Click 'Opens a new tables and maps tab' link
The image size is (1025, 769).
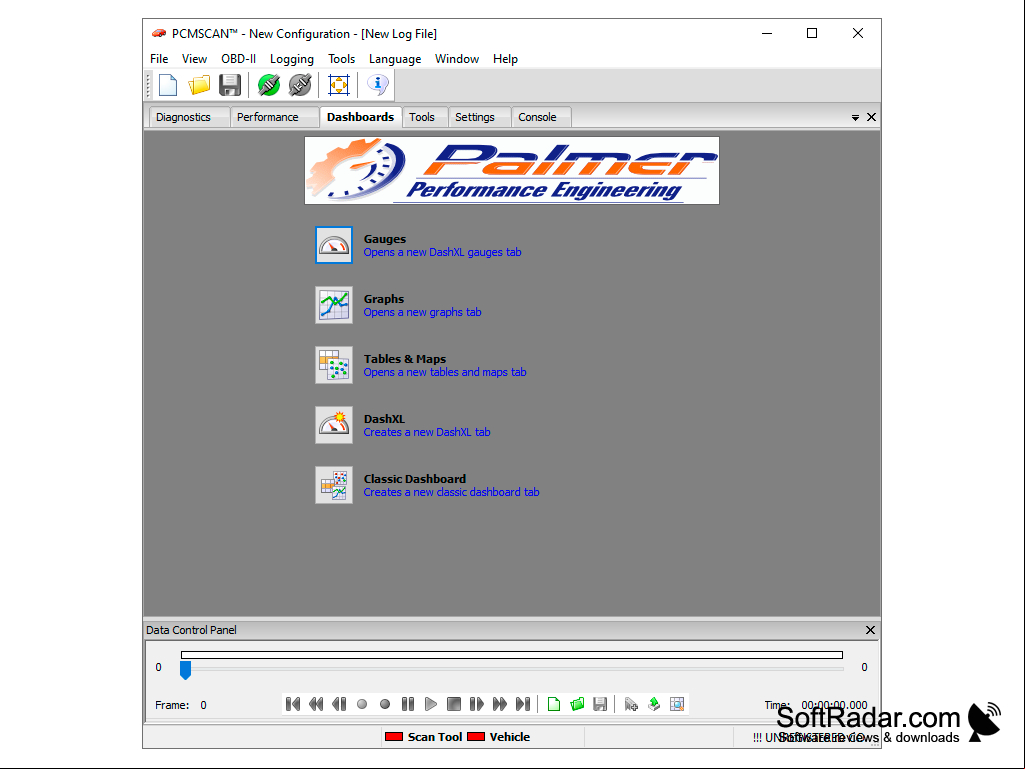445,372
